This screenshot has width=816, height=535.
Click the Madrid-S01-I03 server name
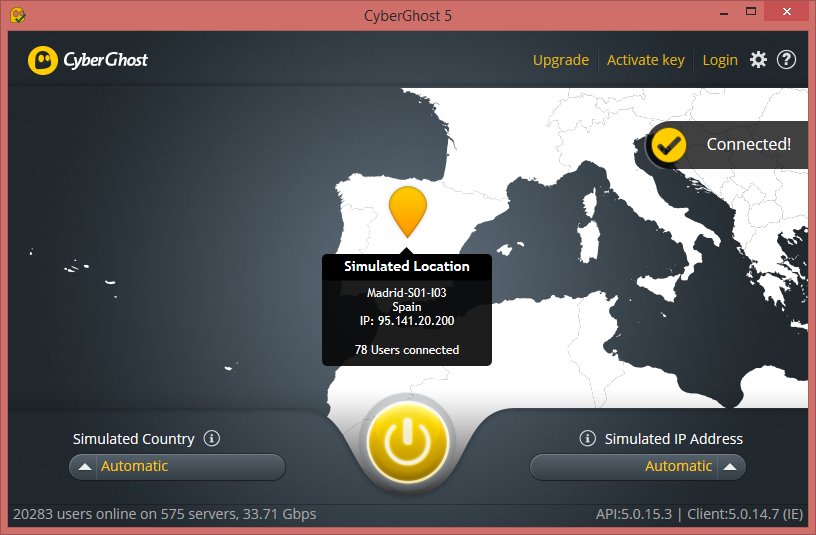click(x=406, y=292)
